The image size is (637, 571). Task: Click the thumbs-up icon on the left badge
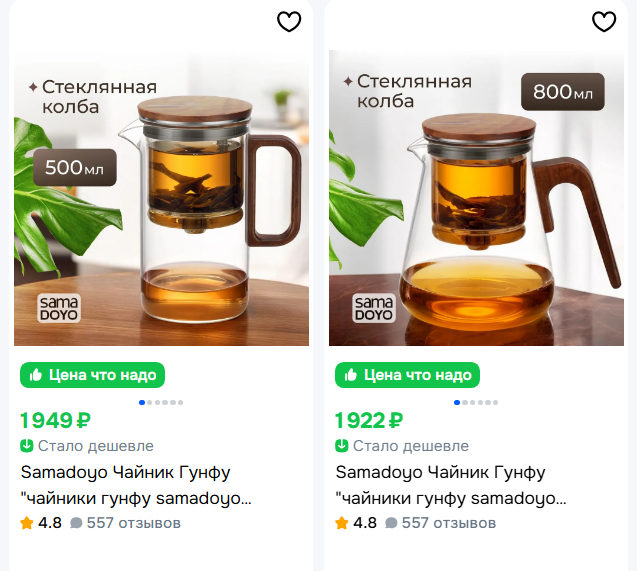pyautogui.click(x=36, y=375)
